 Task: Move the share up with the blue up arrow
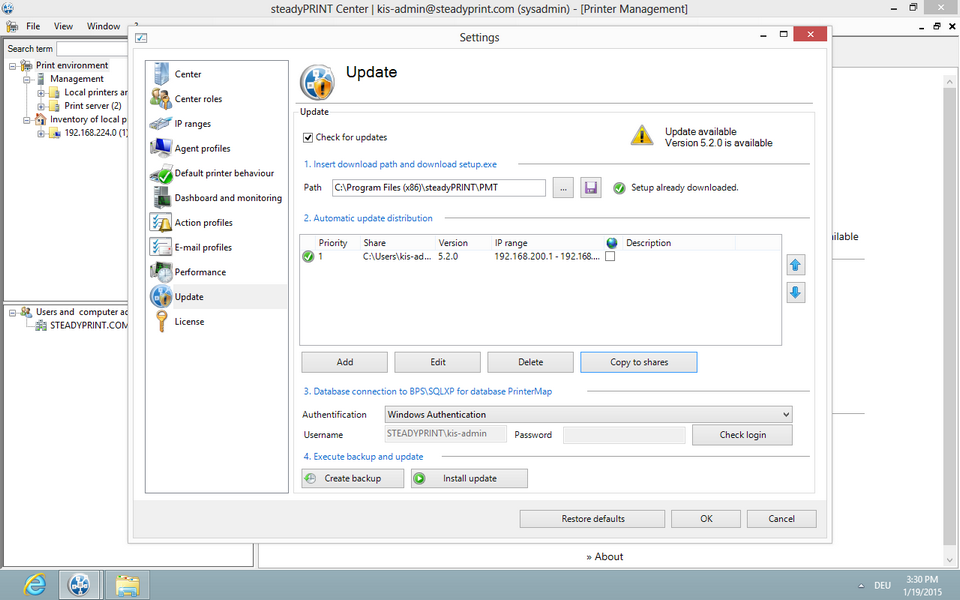(796, 265)
